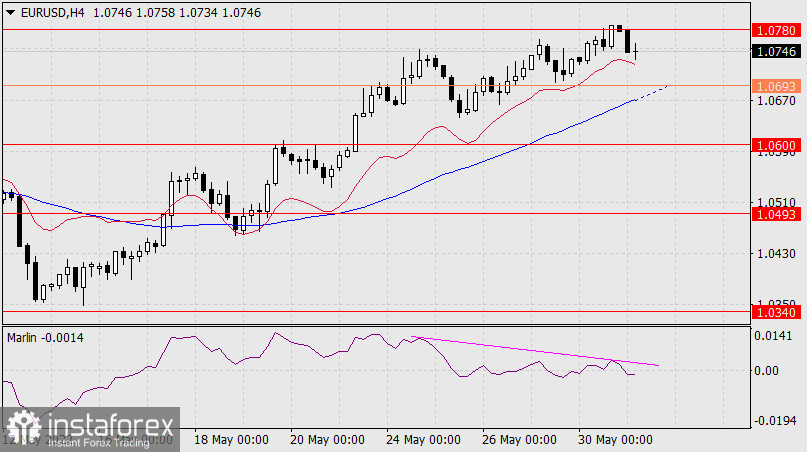Select the 20 May 00:00 time axis label
807x452 pixels.
click(327, 440)
